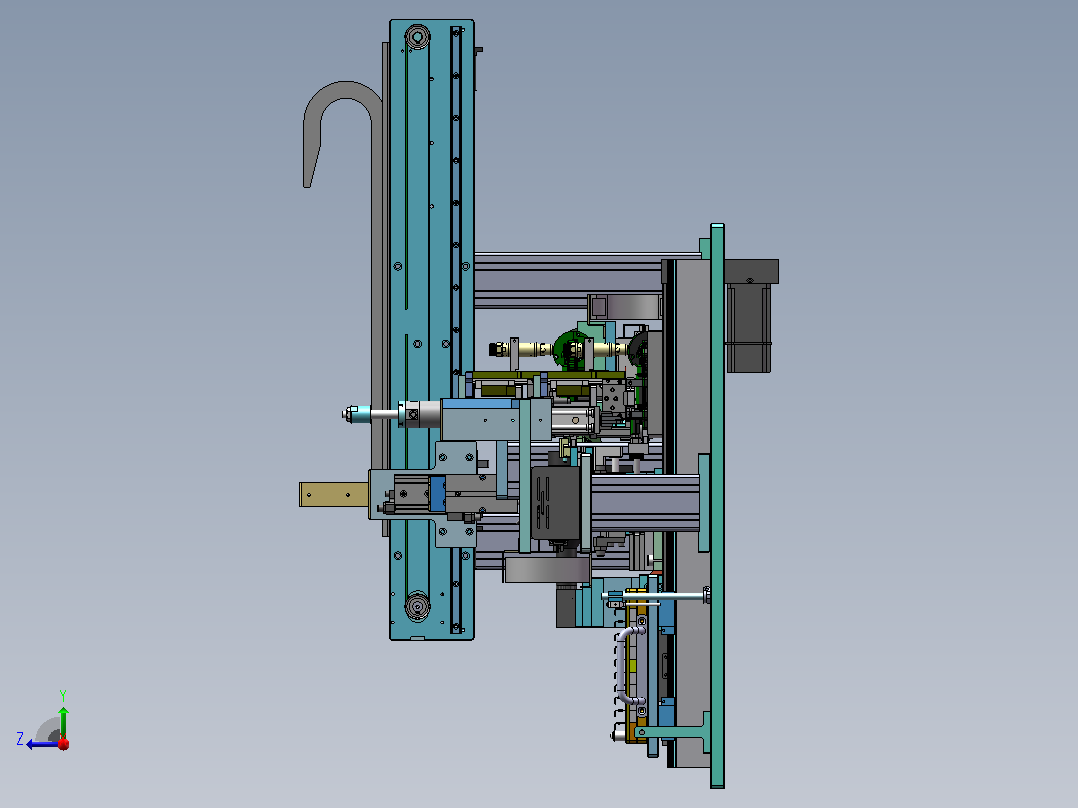Select the brass-colored bar on left
This screenshot has height=808, width=1078.
coord(334,494)
